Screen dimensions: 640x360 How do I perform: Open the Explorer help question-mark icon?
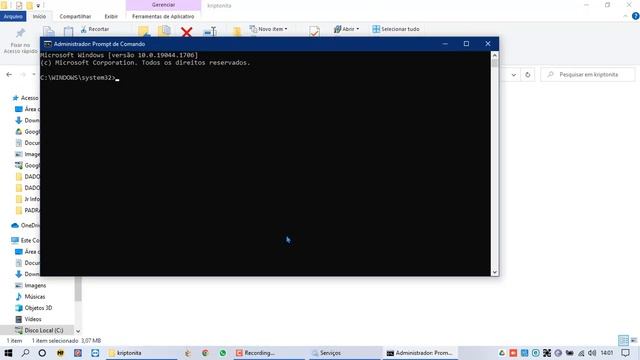(x=635, y=16)
